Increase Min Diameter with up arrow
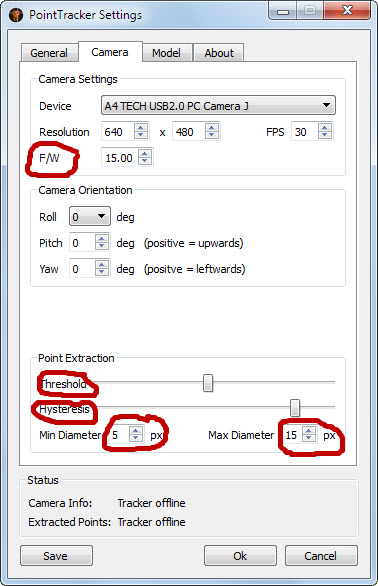Image resolution: width=378 pixels, height=586 pixels. click(136, 431)
